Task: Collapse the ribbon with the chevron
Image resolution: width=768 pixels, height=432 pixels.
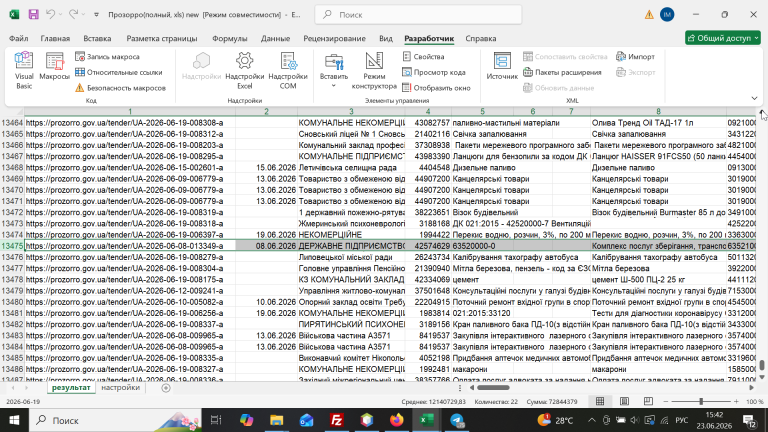Action: [754, 98]
